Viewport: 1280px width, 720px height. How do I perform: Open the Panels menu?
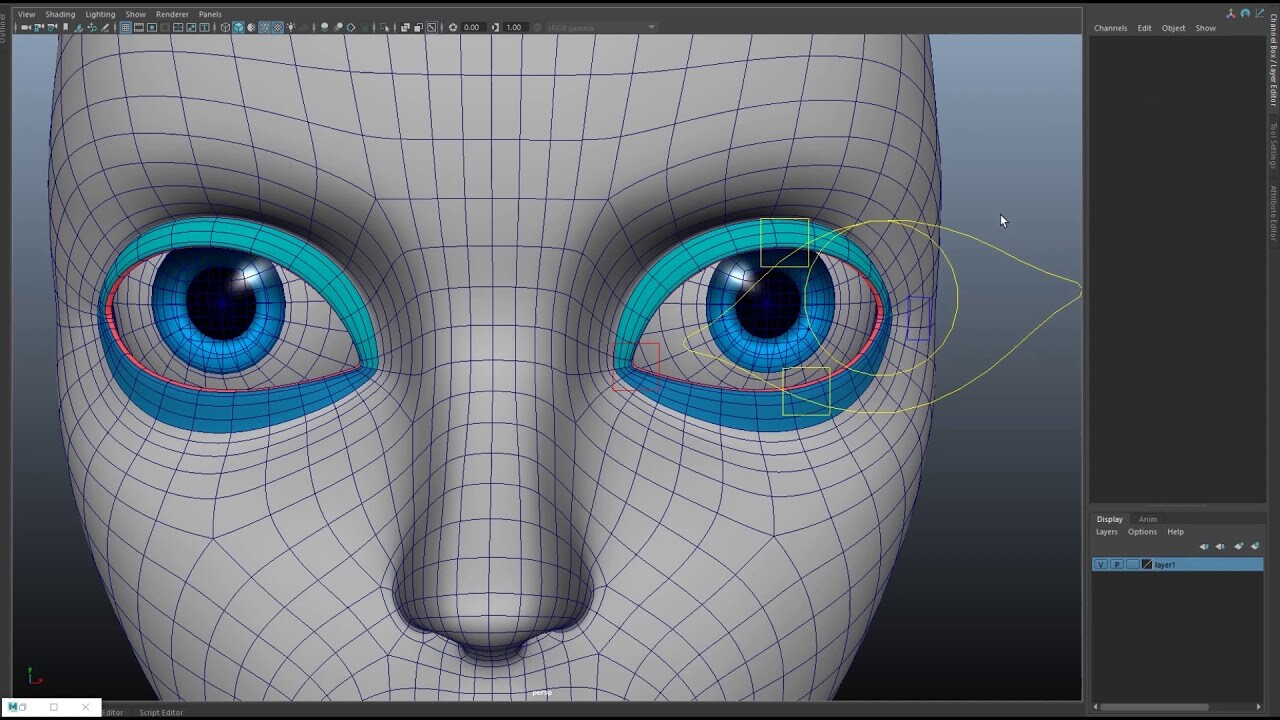[210, 14]
